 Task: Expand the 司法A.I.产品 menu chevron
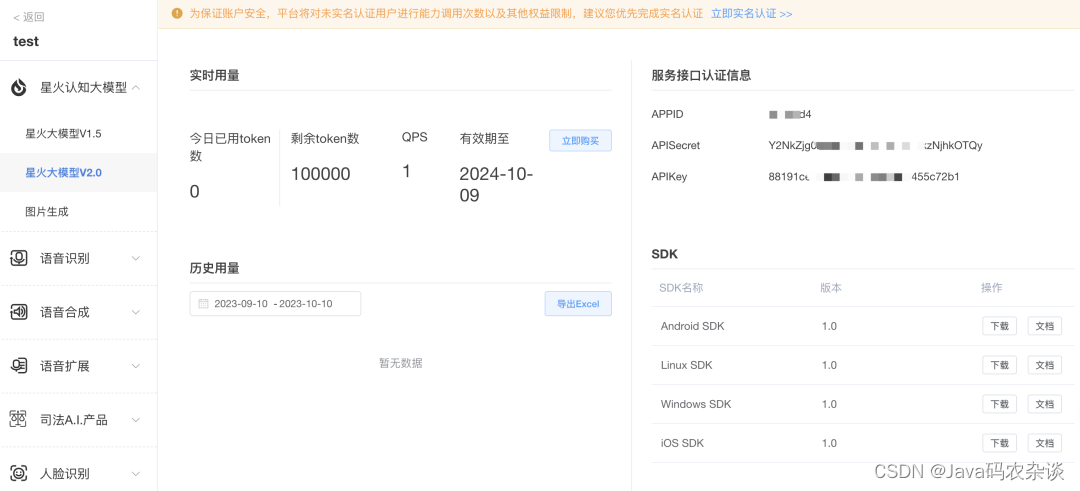(x=136, y=419)
